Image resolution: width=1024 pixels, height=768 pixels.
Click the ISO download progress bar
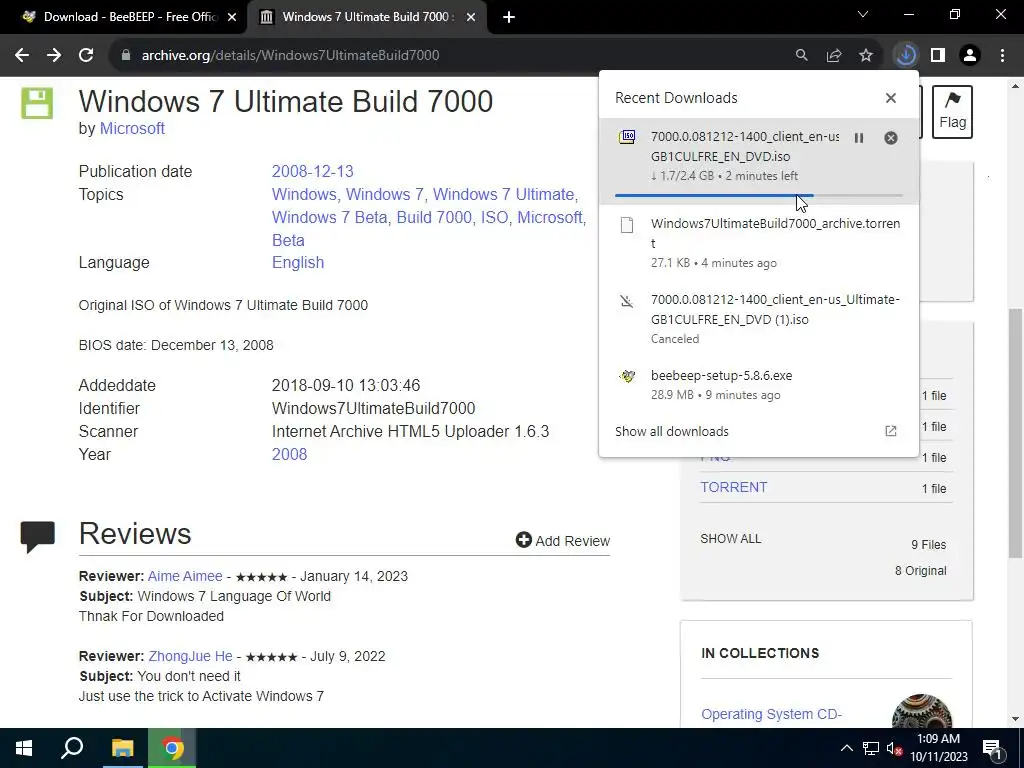point(758,195)
